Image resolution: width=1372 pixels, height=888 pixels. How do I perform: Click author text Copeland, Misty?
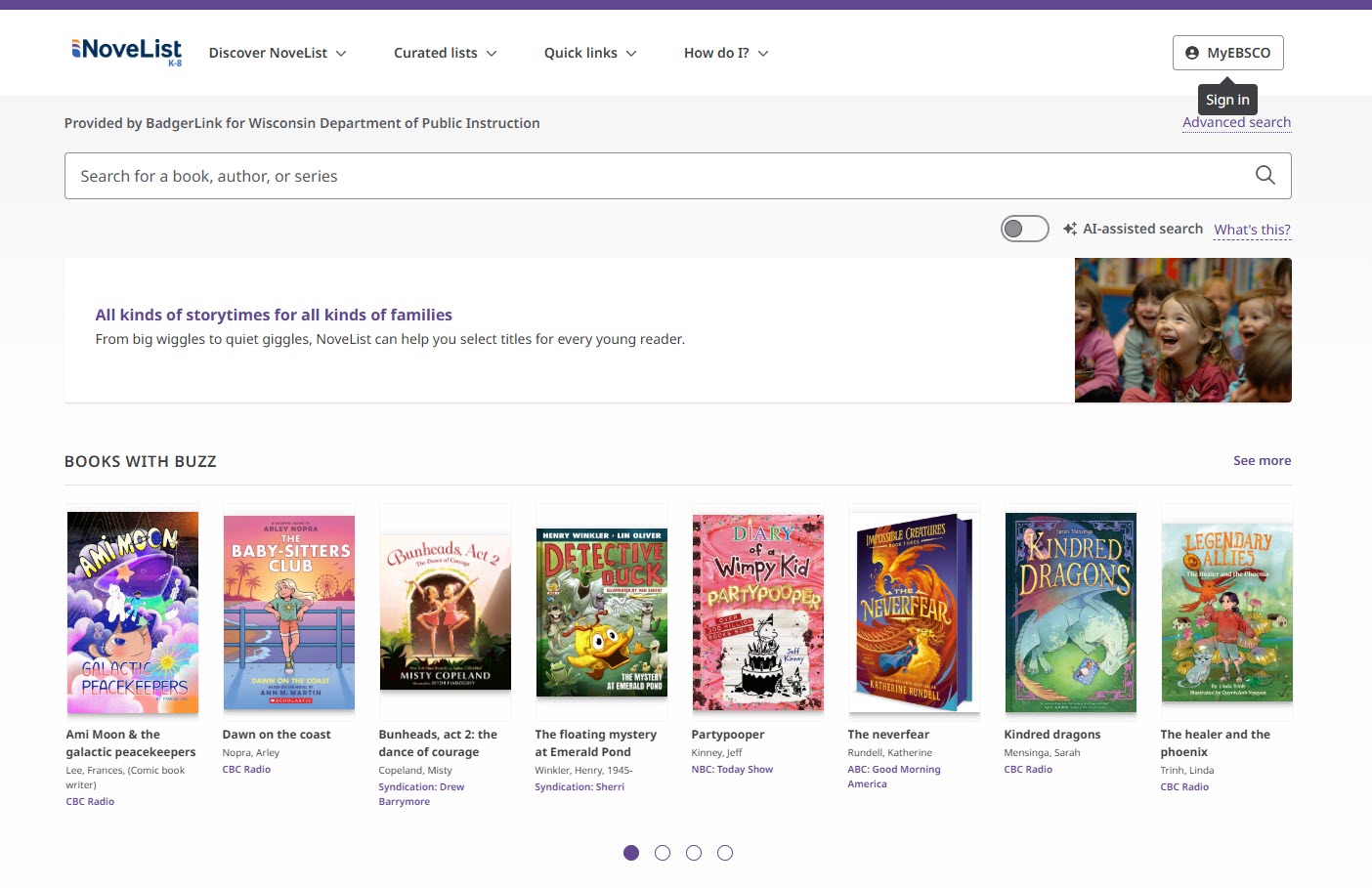coord(415,771)
